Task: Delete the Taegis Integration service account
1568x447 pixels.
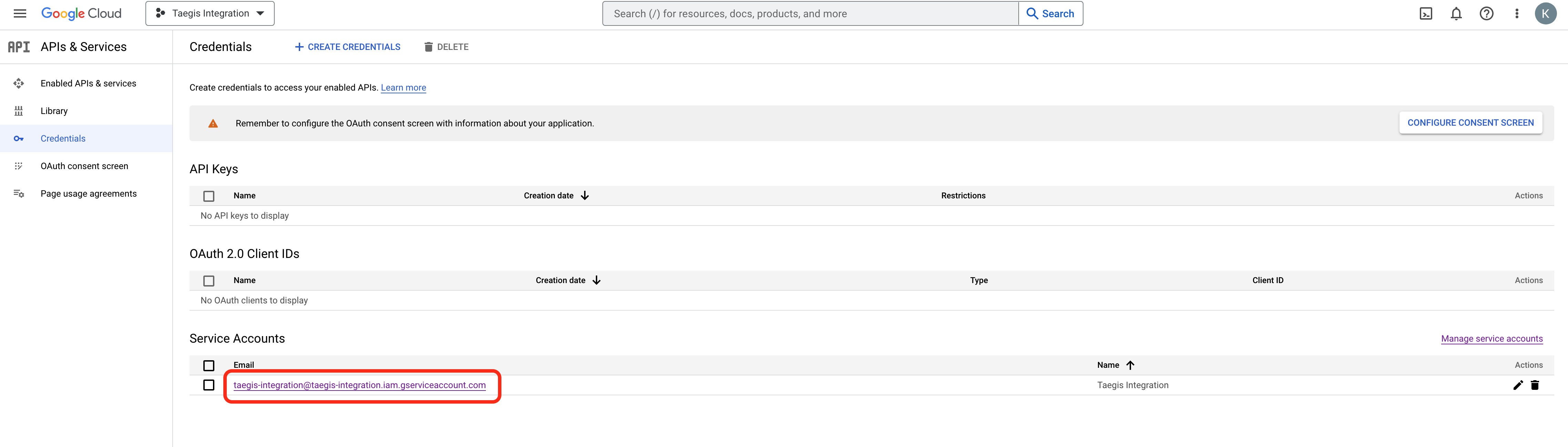Action: (1535, 385)
